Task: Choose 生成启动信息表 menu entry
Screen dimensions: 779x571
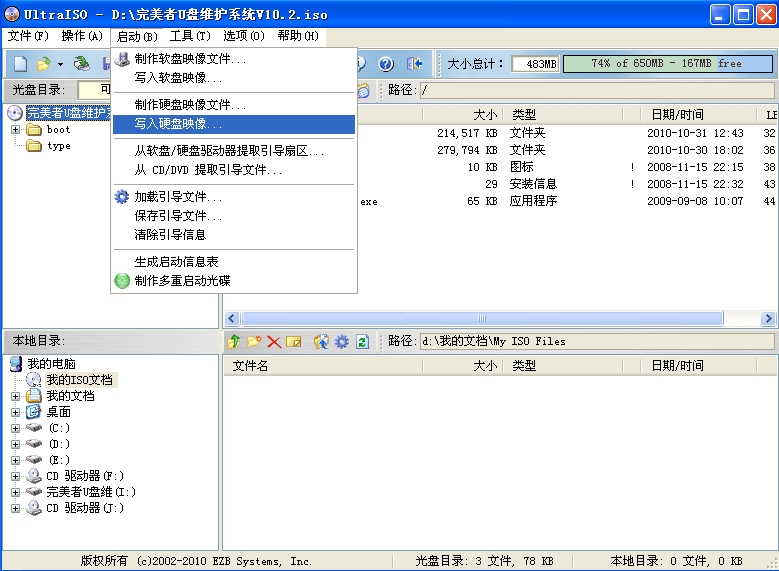Action: (234, 262)
